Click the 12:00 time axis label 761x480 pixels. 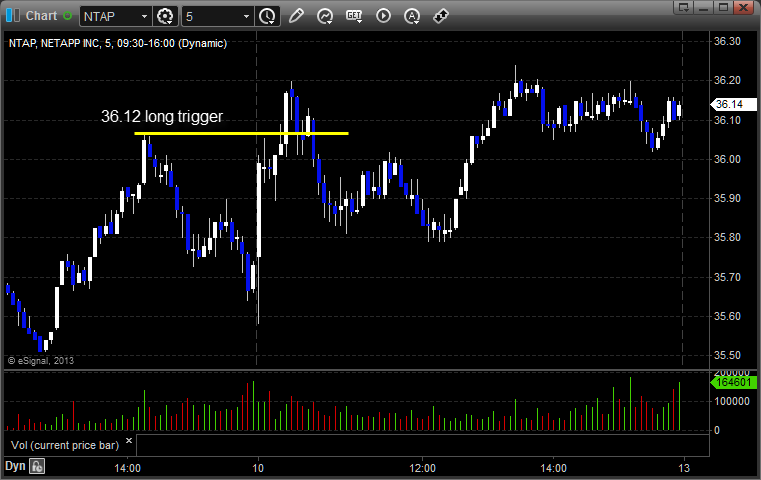422,468
